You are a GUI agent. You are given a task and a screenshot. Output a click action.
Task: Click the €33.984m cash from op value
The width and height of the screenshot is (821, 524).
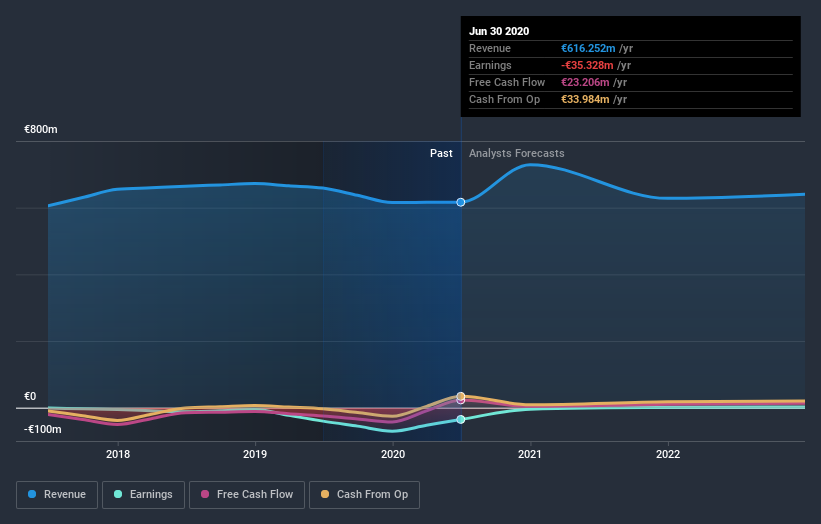point(585,99)
